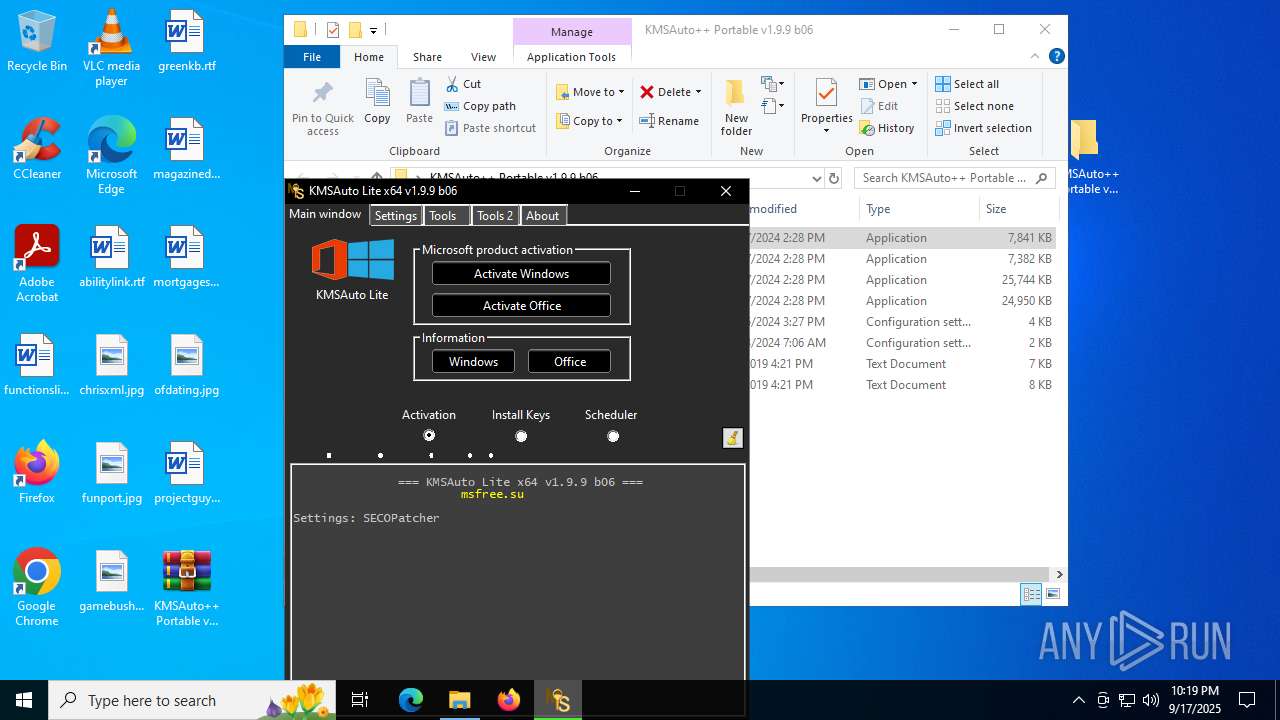Open the File tab in Explorer
The height and width of the screenshot is (720, 1280).
pos(312,57)
